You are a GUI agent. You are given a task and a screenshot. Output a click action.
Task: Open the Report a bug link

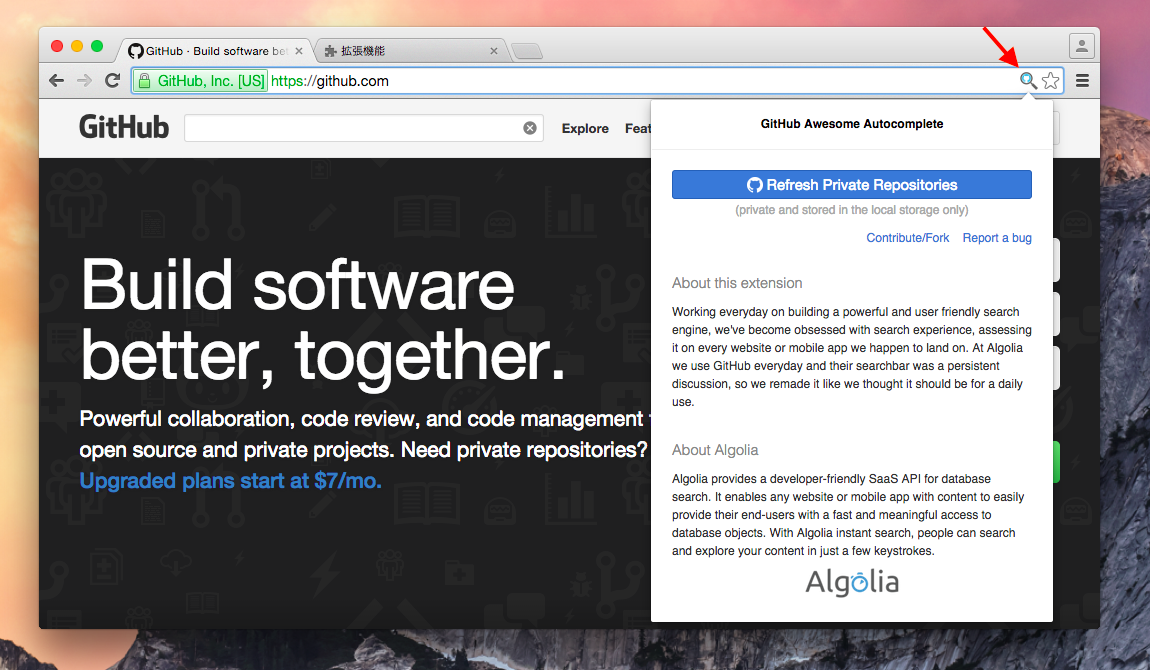[997, 238]
